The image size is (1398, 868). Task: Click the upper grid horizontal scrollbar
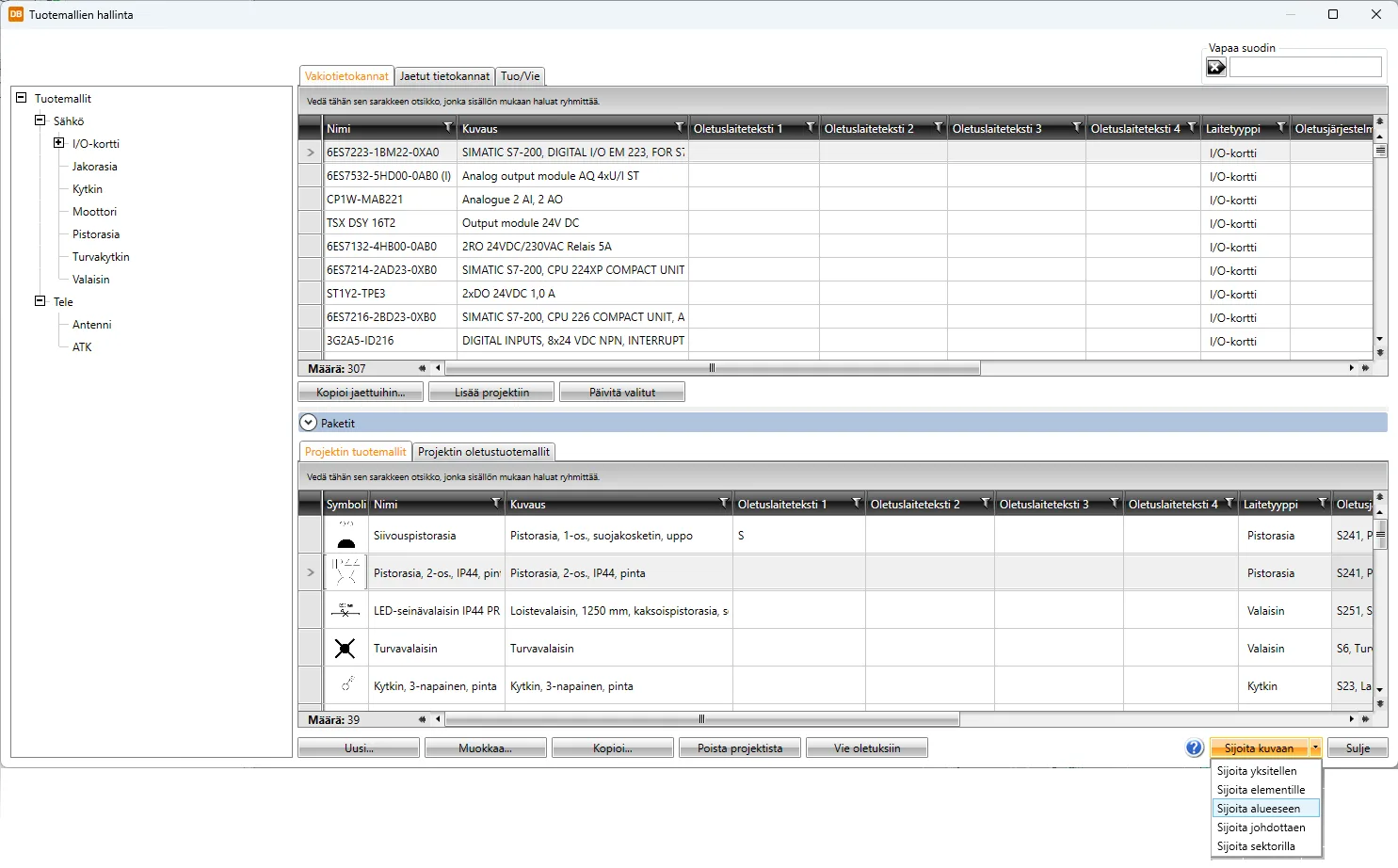click(x=712, y=368)
